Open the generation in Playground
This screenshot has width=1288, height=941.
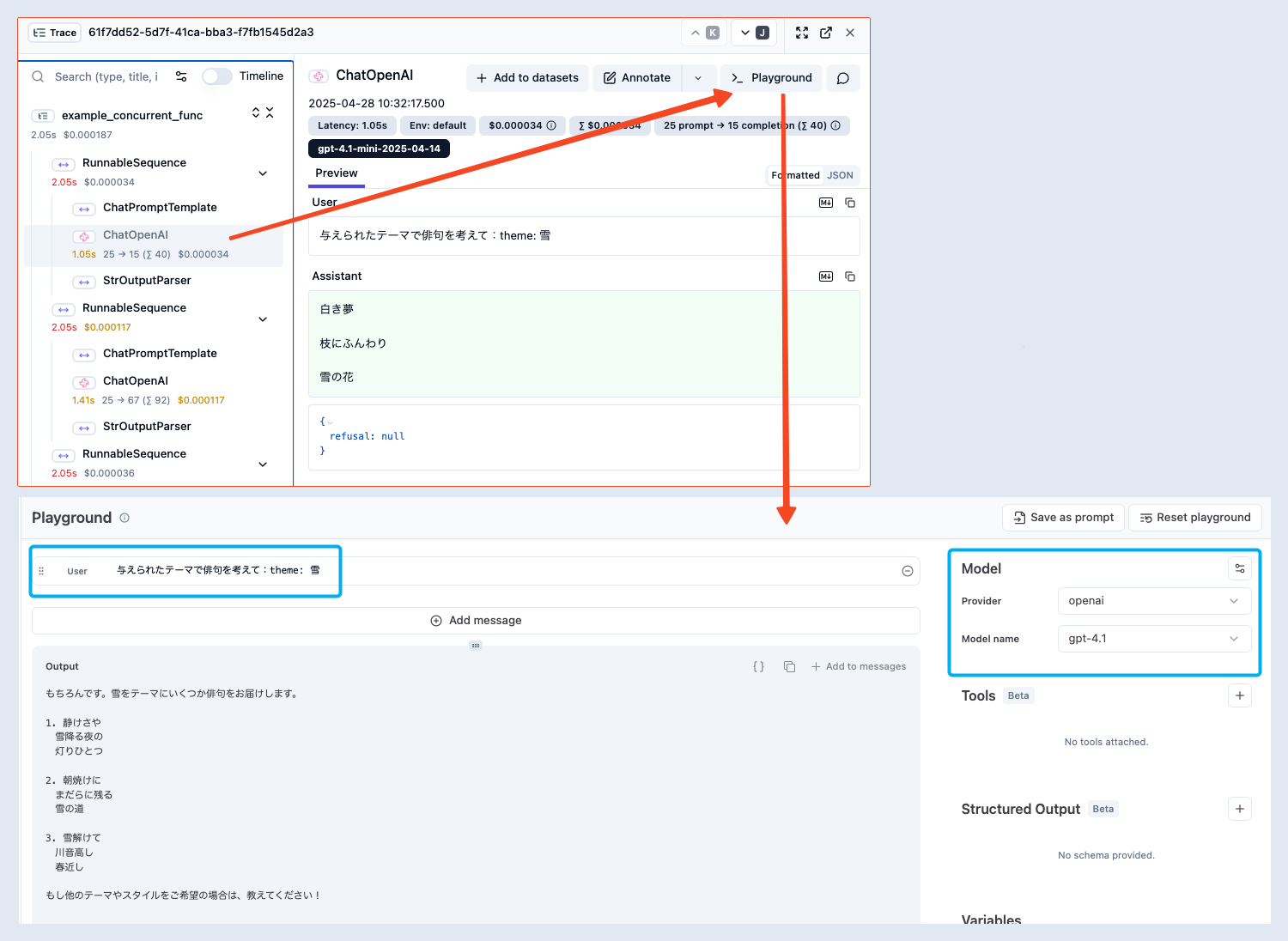point(772,78)
